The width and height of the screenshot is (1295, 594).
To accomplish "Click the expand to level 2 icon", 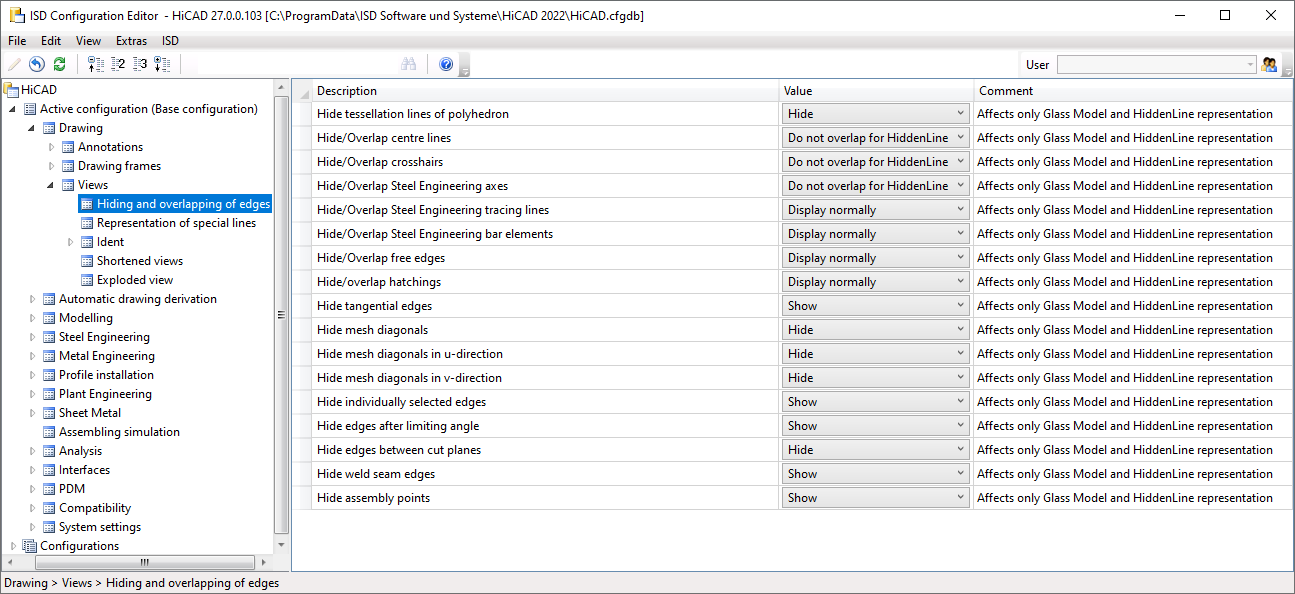I will point(118,64).
